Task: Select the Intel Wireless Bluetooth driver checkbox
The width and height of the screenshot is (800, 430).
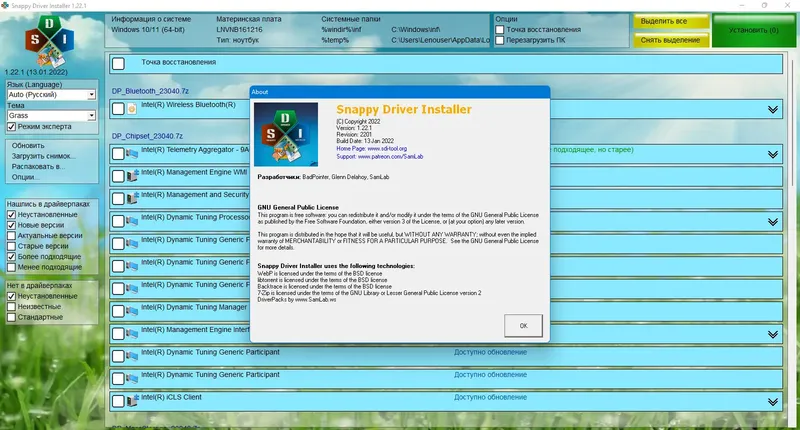Action: click(x=118, y=109)
